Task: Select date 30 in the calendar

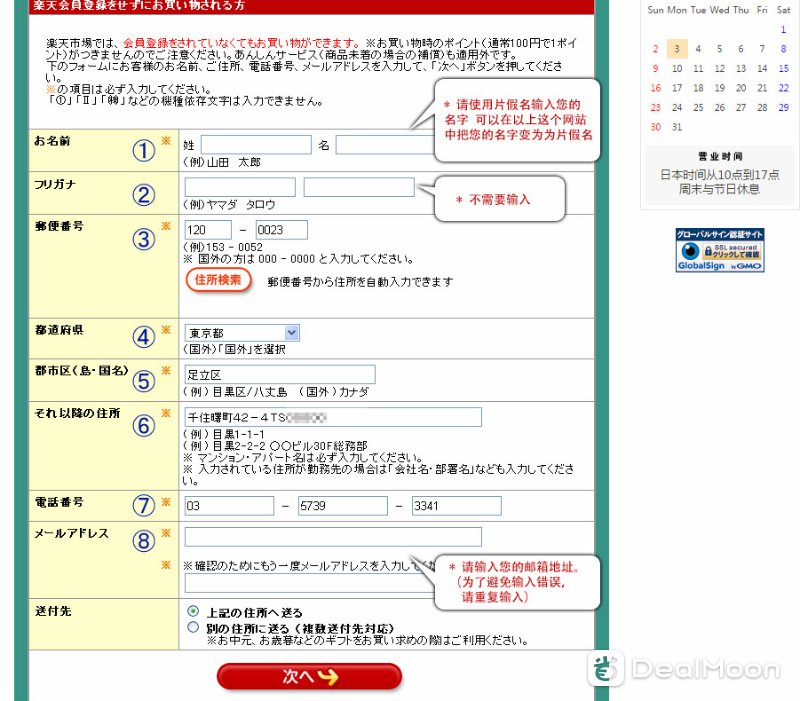Action: [x=656, y=127]
